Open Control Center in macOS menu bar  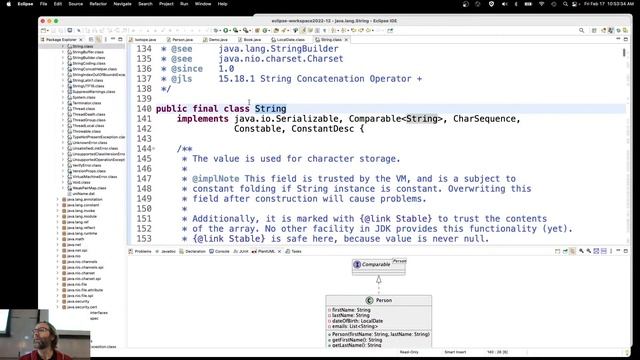click(575, 4)
